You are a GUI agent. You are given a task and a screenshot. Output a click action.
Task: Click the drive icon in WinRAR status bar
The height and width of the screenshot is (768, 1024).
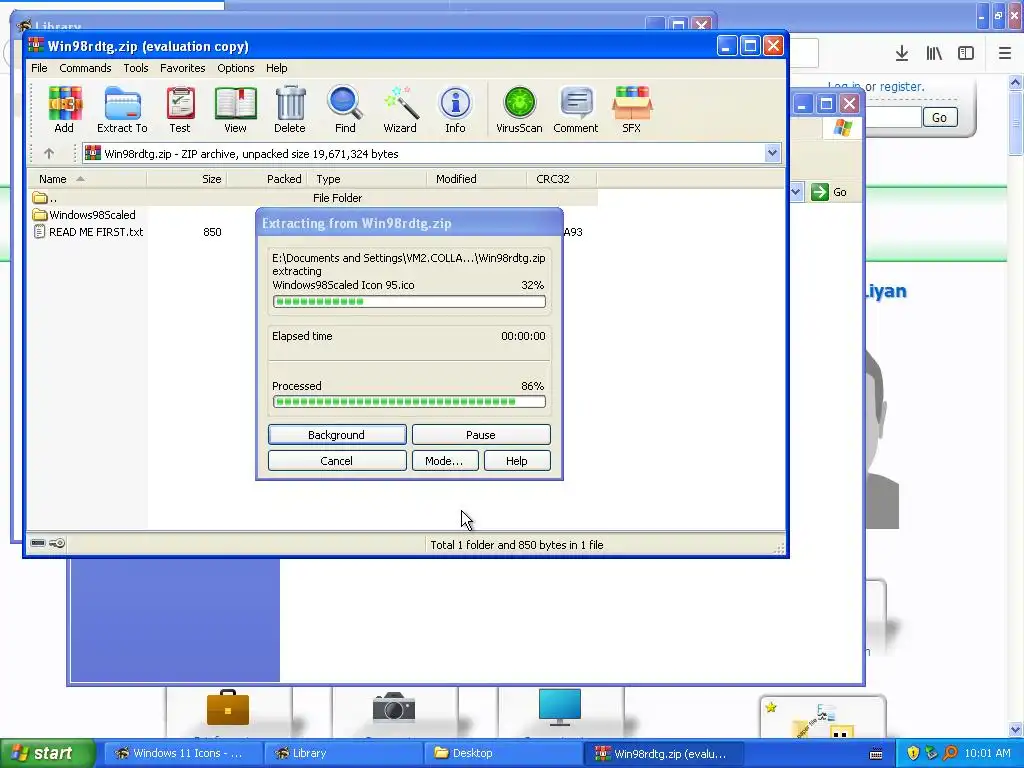point(38,543)
